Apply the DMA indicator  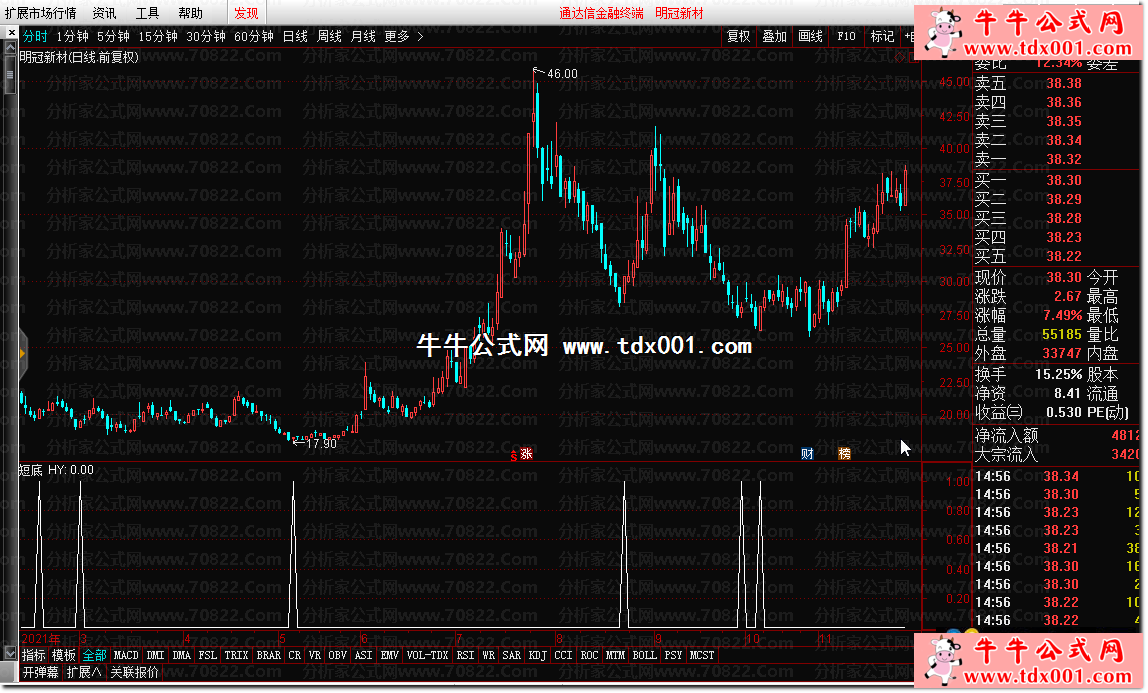coord(182,655)
